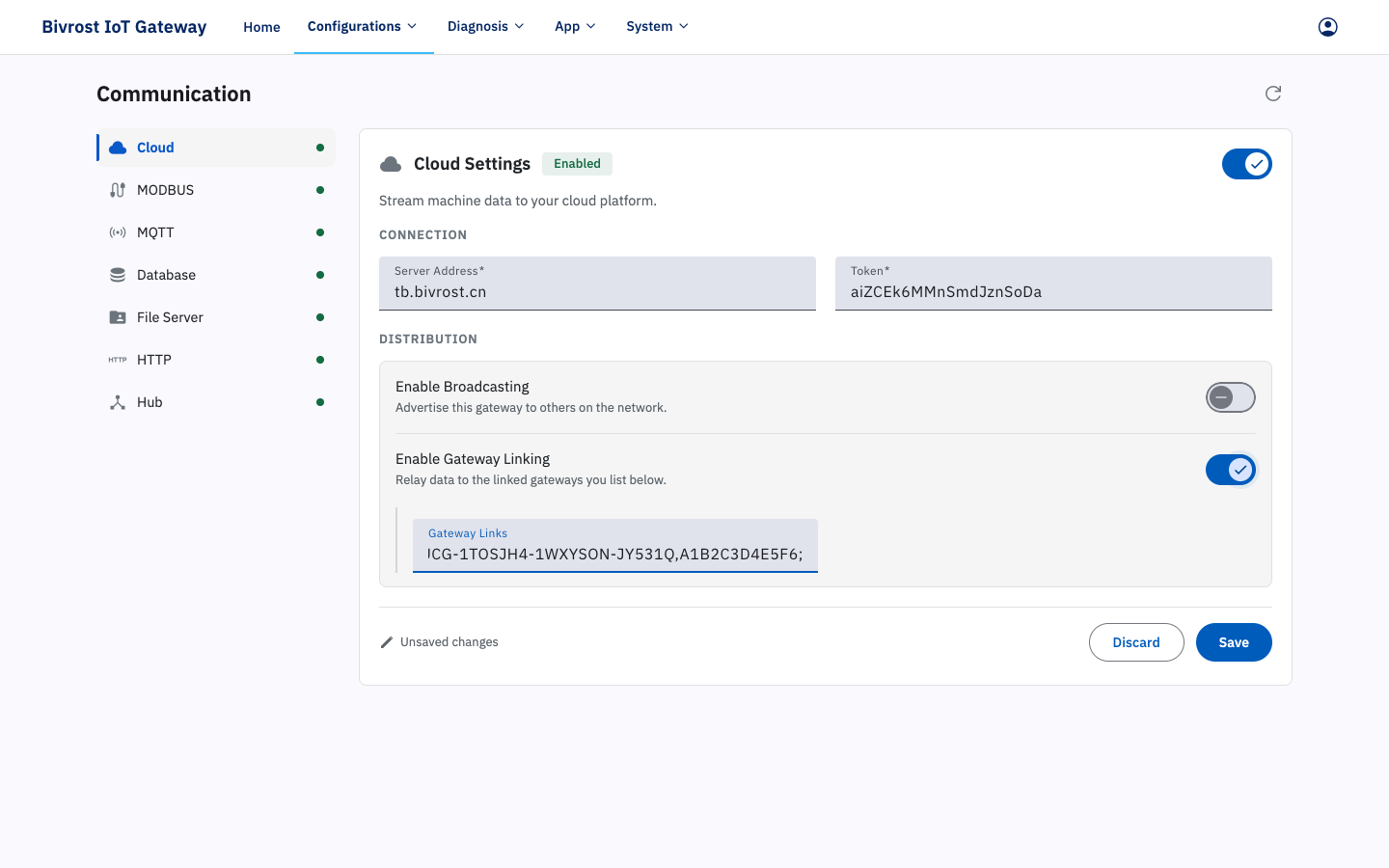
Task: Expand the System dropdown menu
Action: (x=657, y=26)
